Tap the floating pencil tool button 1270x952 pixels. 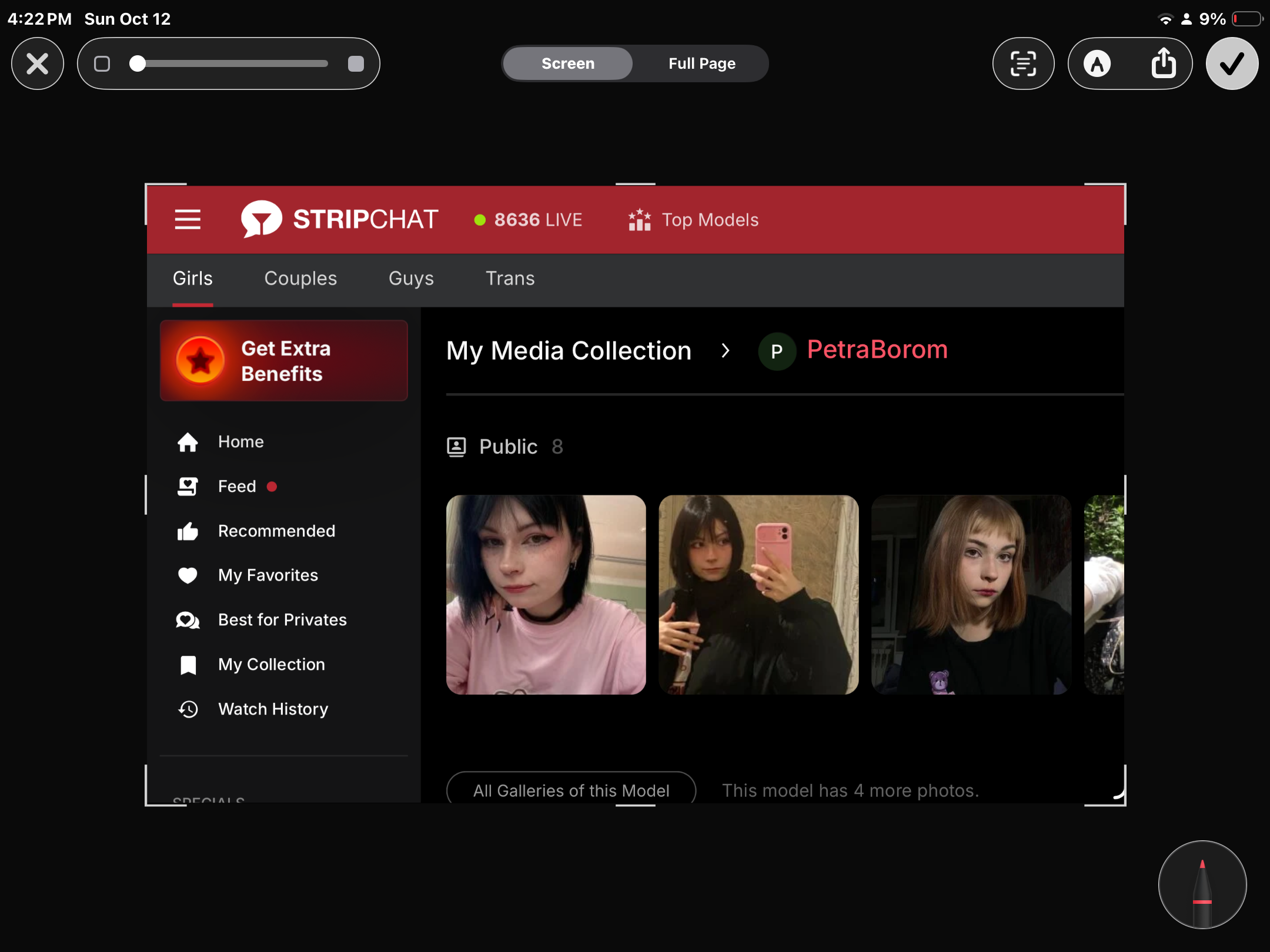click(x=1202, y=884)
